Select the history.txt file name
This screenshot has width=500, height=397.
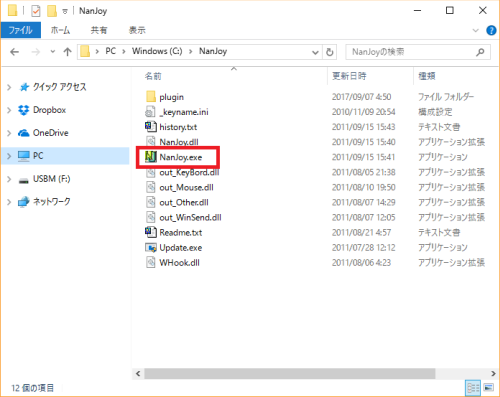(178, 127)
